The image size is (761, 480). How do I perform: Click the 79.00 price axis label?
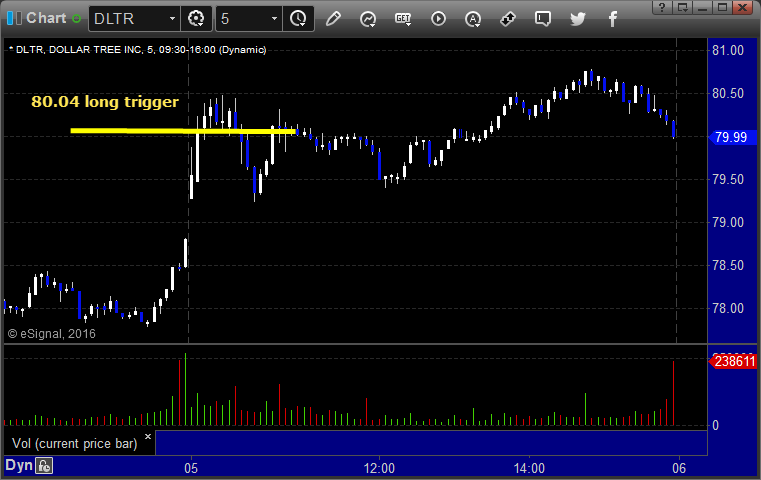[728, 223]
